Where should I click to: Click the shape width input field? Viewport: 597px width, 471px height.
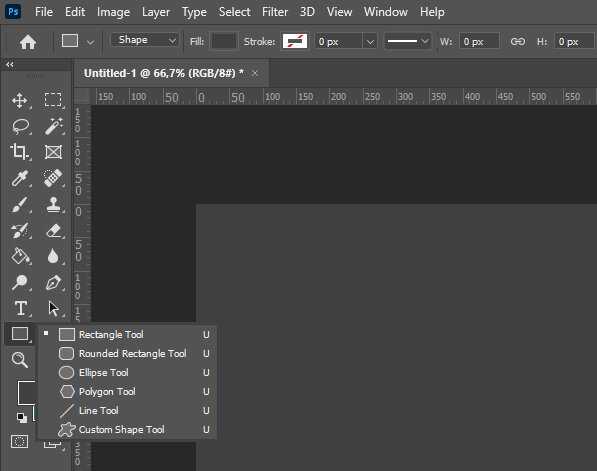[479, 42]
